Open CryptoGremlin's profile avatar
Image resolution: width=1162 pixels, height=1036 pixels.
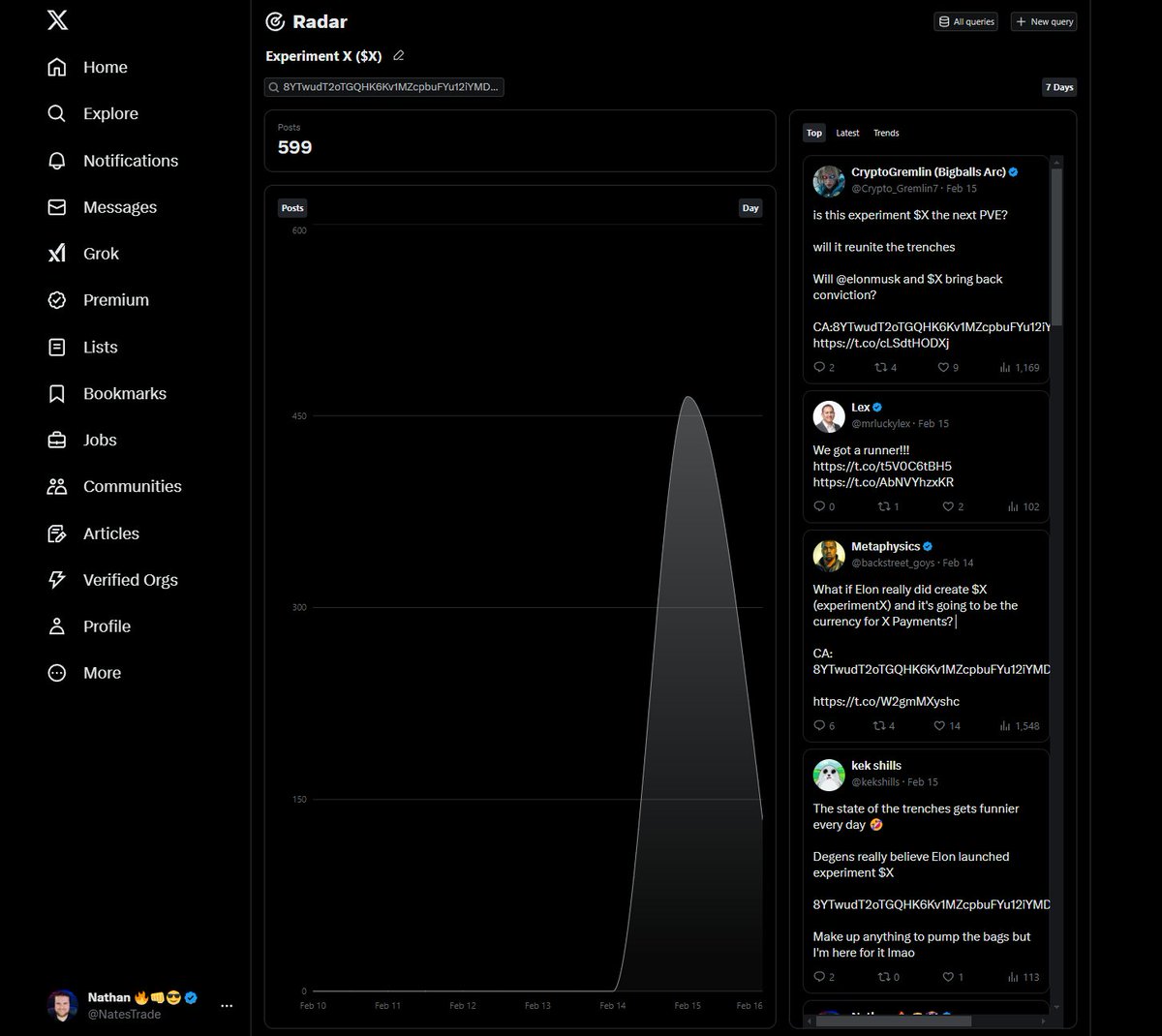coord(829,181)
